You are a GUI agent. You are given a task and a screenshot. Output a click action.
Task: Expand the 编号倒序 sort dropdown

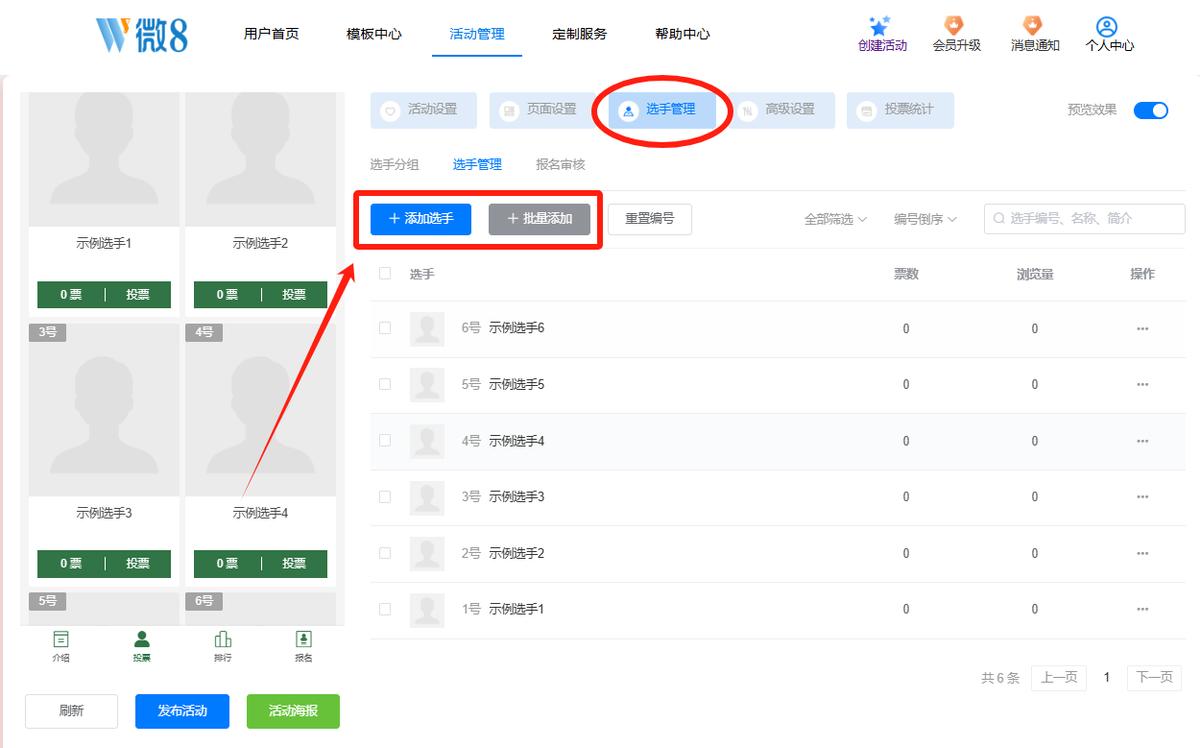(x=926, y=219)
